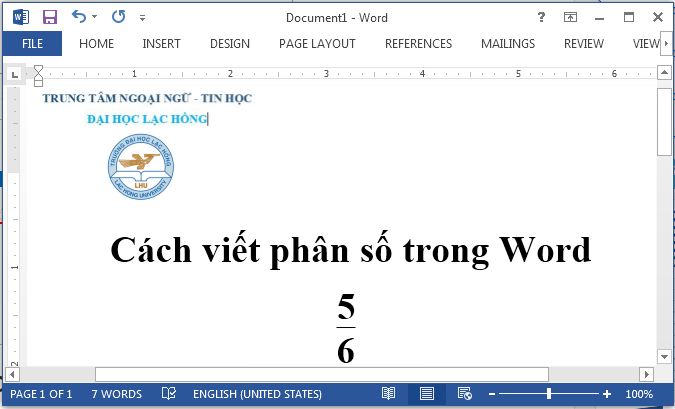Click the Redo/Repeat icon
Image resolution: width=675 pixels, height=409 pixels.
point(119,17)
